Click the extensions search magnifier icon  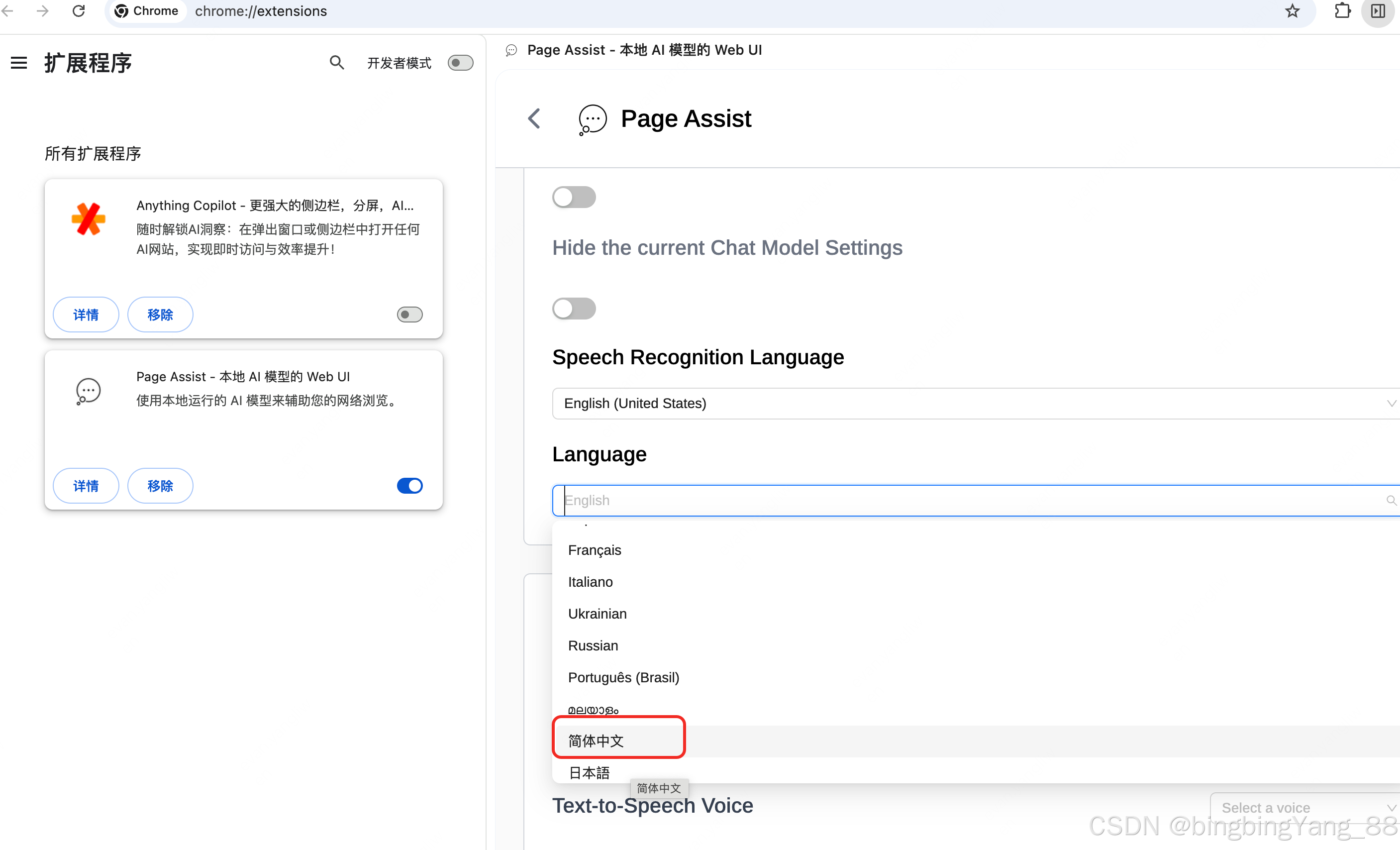tap(336, 63)
